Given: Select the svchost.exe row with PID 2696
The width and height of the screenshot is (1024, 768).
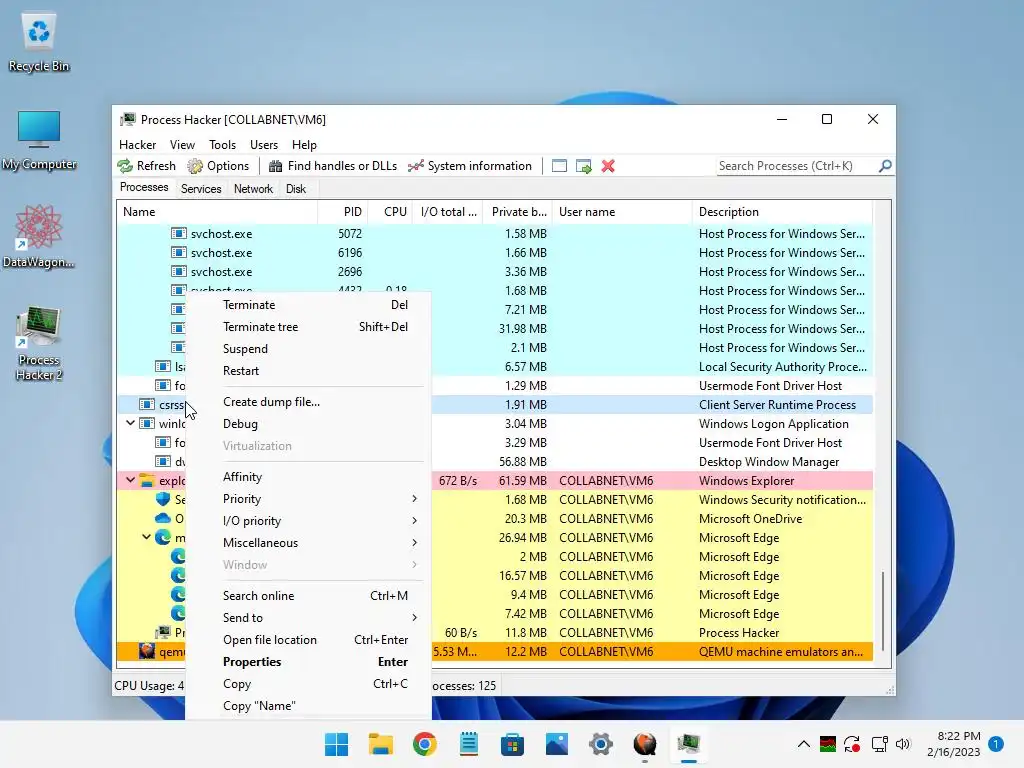Looking at the screenshot, I should (x=494, y=272).
